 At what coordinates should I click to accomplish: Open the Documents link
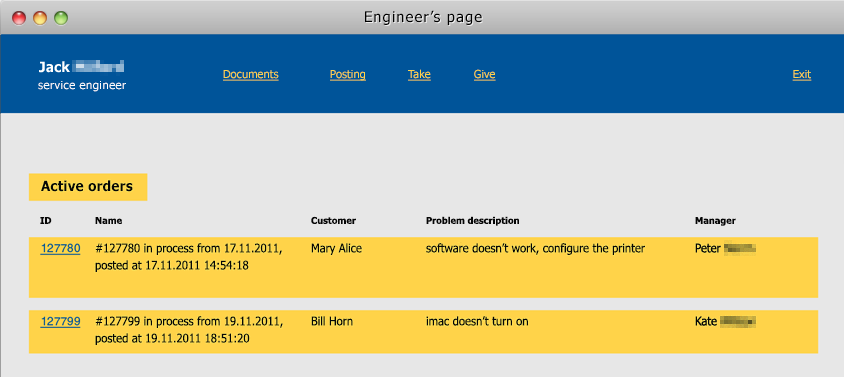coord(250,74)
